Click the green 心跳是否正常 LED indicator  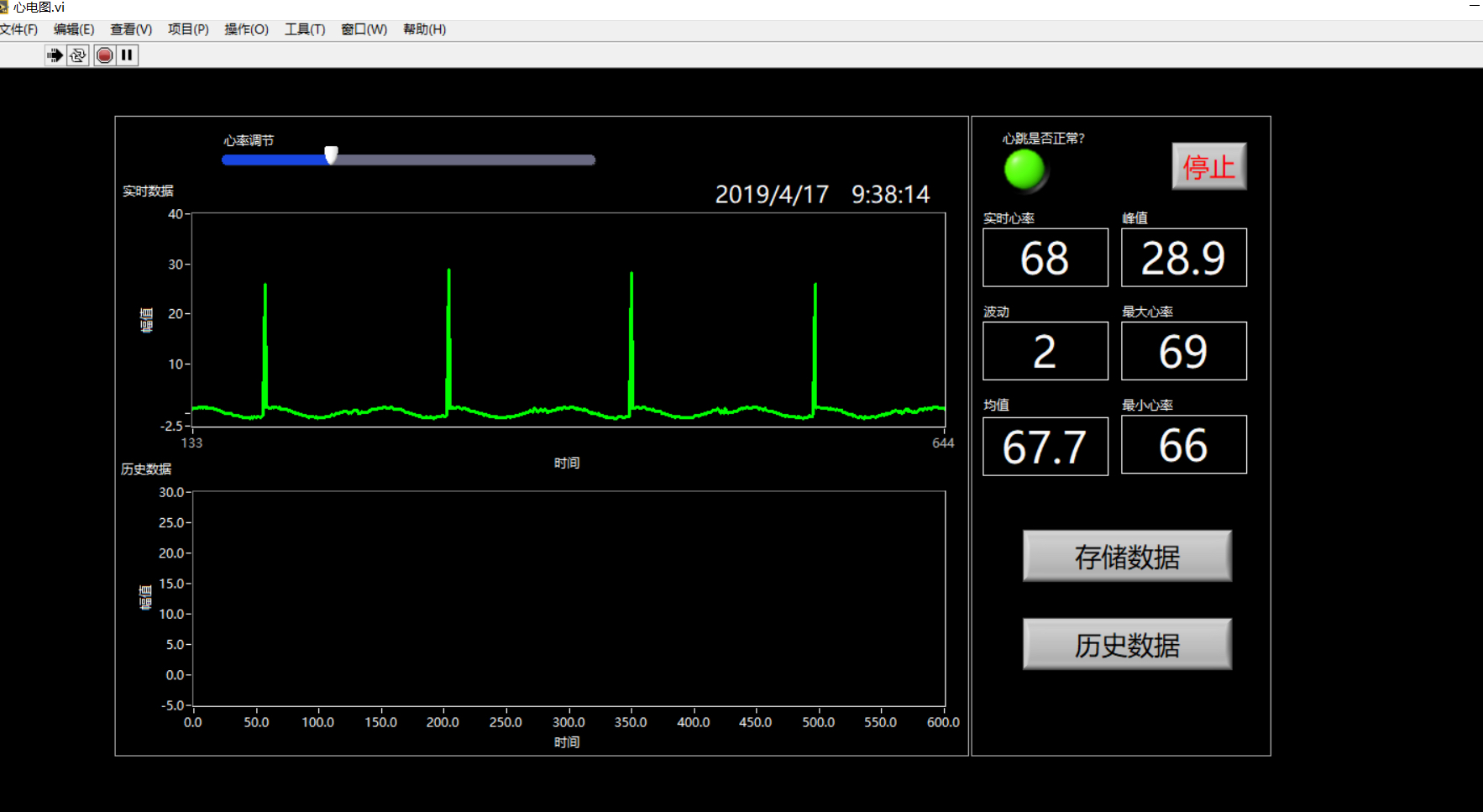1024,170
